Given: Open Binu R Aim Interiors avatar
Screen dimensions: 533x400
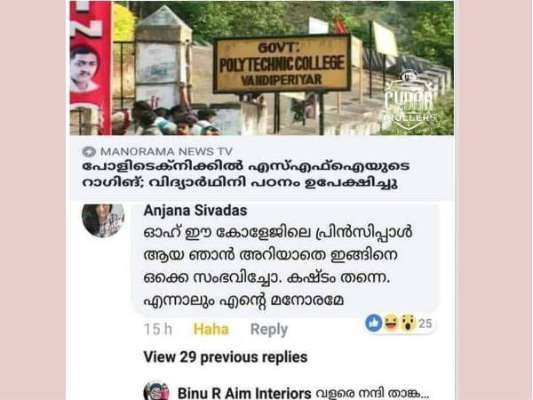Looking at the screenshot, I should pyautogui.click(x=156, y=391).
